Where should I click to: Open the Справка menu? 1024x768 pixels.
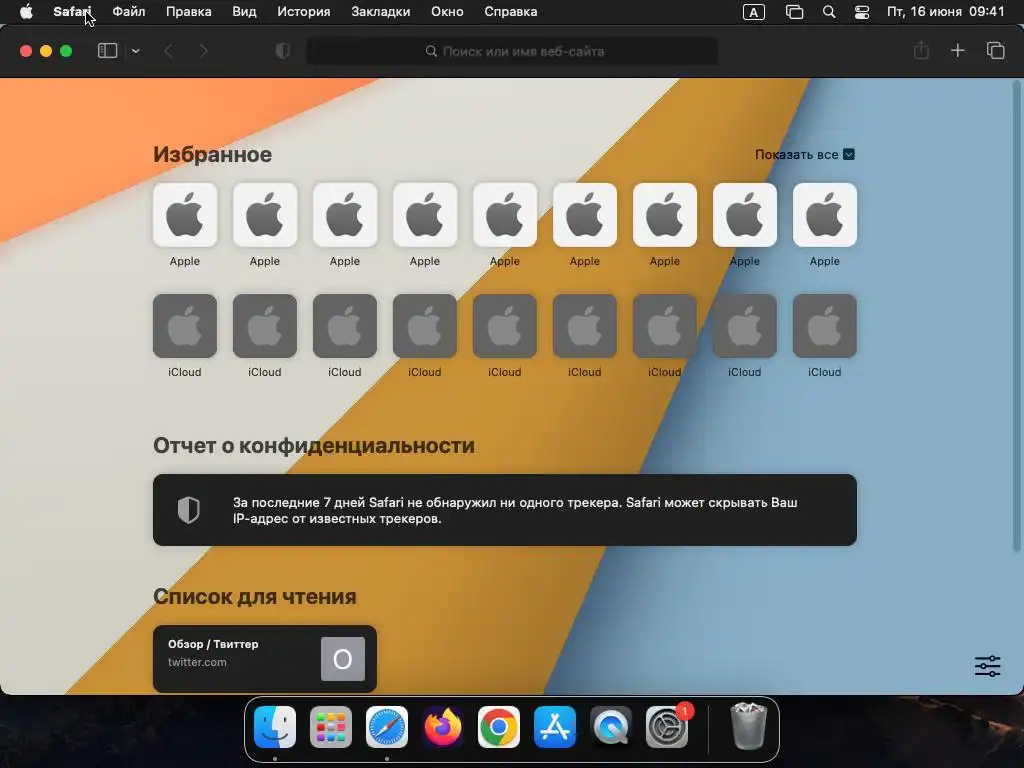(511, 12)
